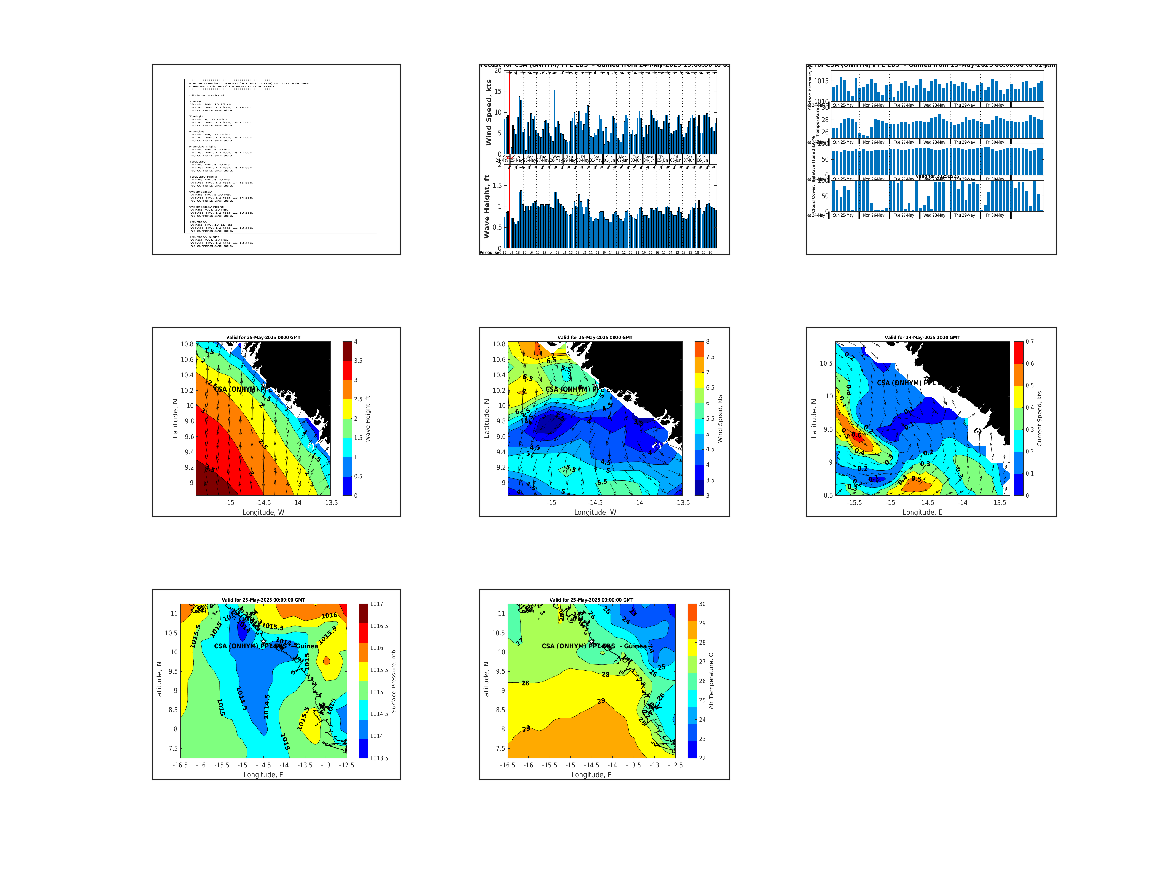
Task: Select the surface pressure map thumbnail
Action: (276, 685)
